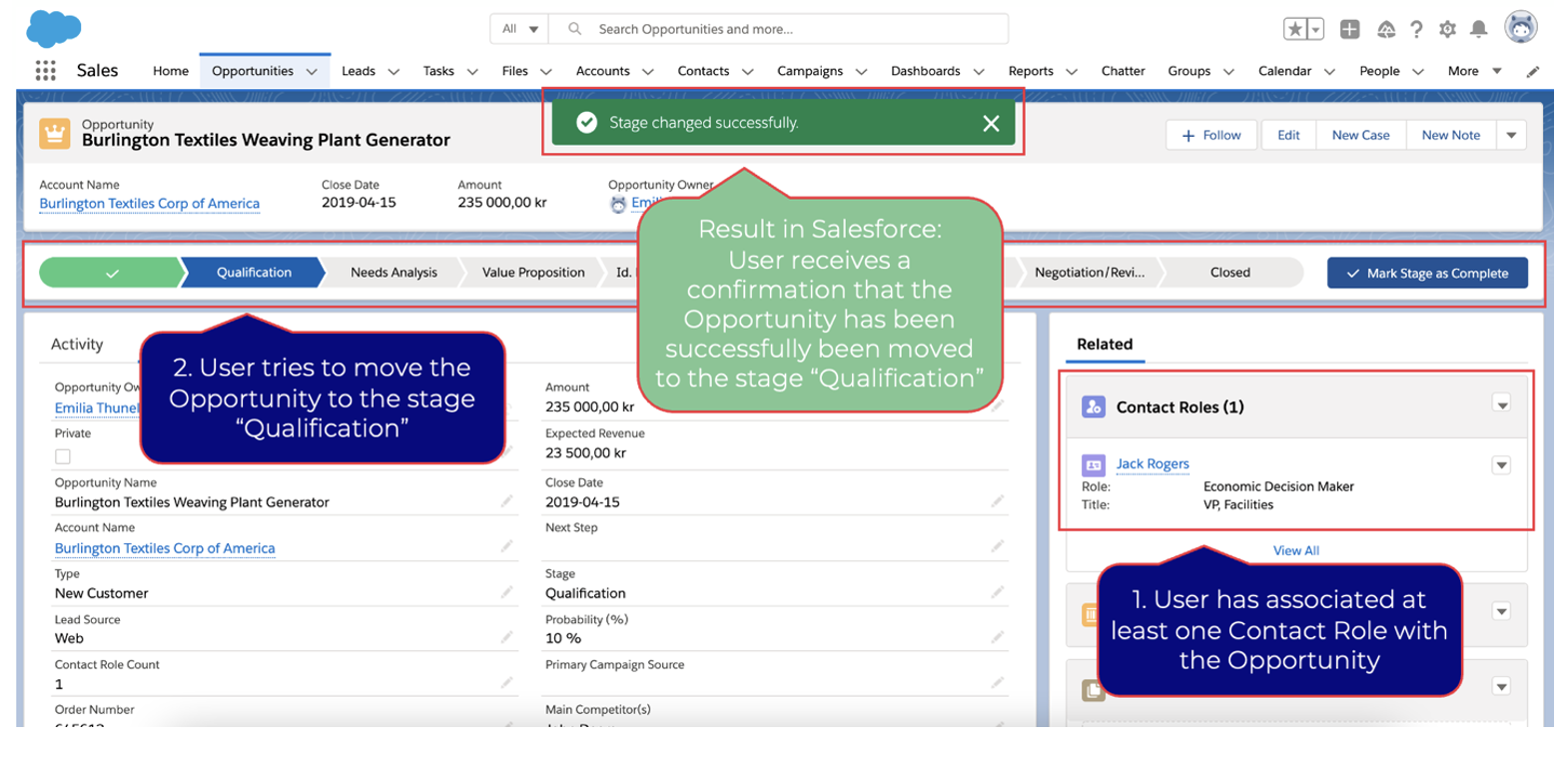Go to the Home tab

click(x=171, y=71)
